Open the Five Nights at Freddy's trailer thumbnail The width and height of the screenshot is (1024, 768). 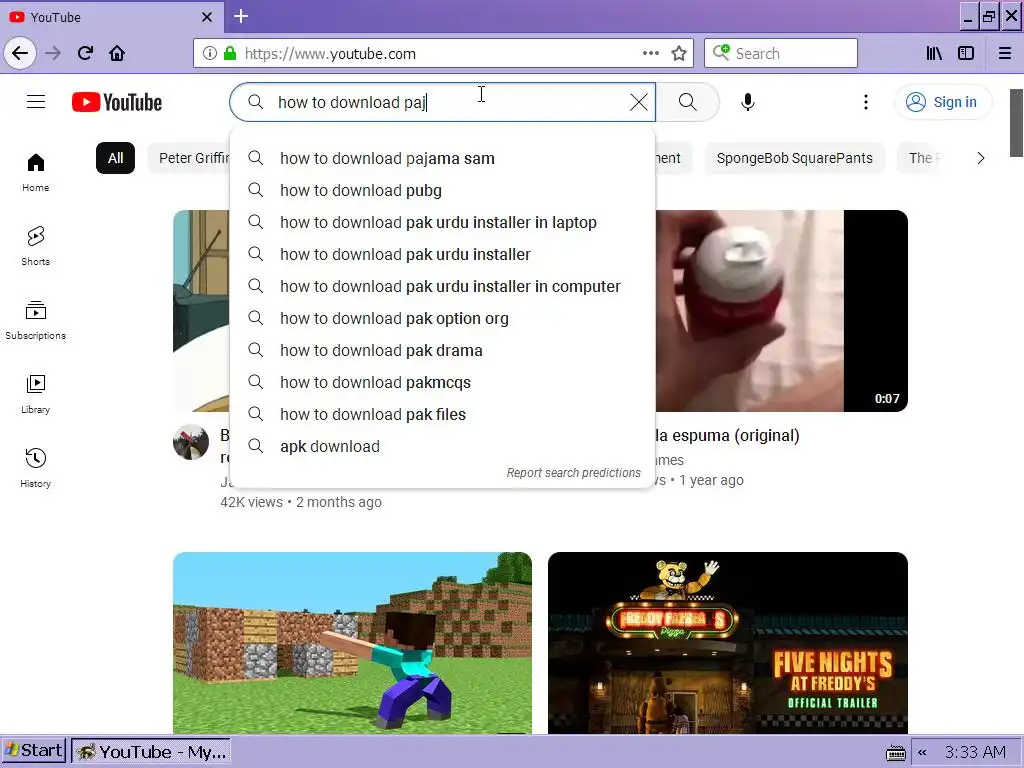(728, 643)
